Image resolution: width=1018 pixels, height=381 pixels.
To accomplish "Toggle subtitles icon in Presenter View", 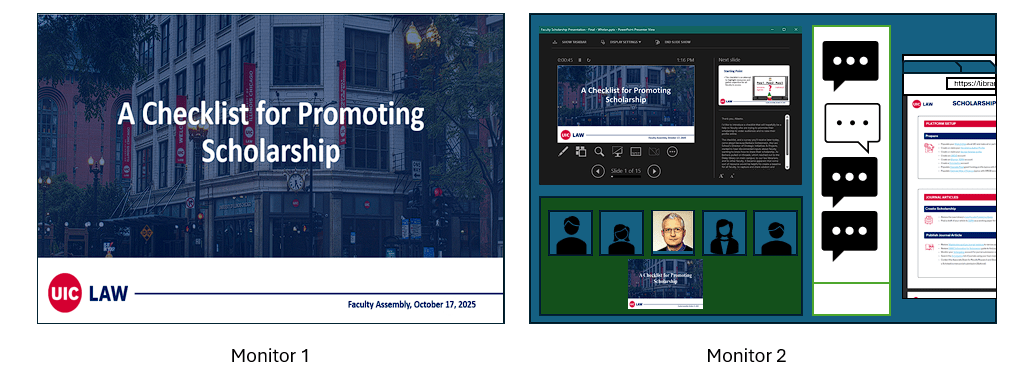I will (x=636, y=151).
